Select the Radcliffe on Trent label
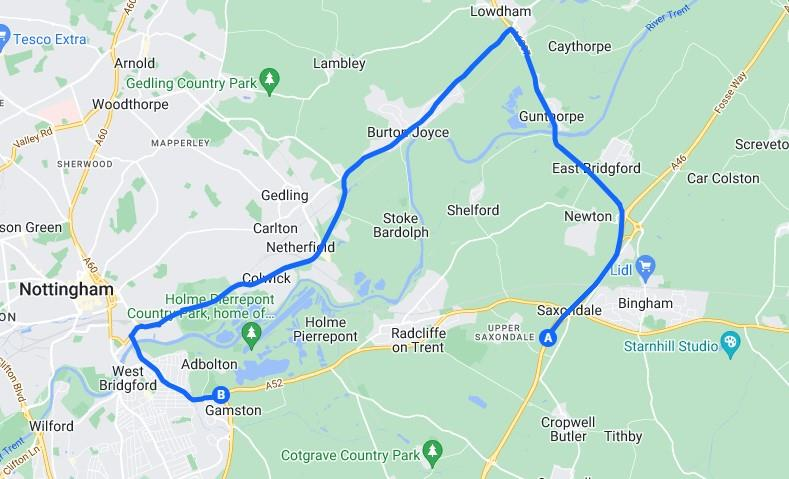The image size is (789, 479). [418, 340]
